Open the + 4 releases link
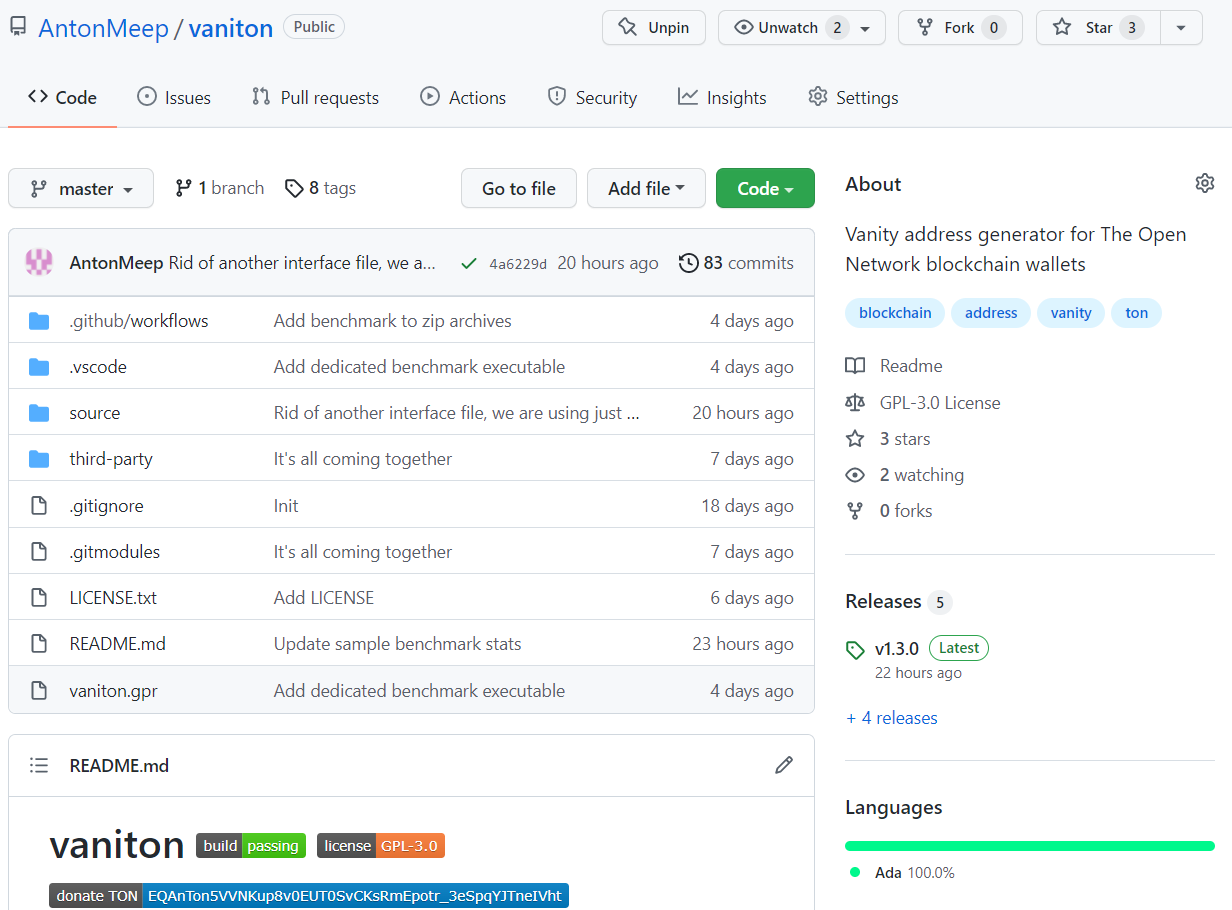This screenshot has height=910, width=1232. (891, 718)
